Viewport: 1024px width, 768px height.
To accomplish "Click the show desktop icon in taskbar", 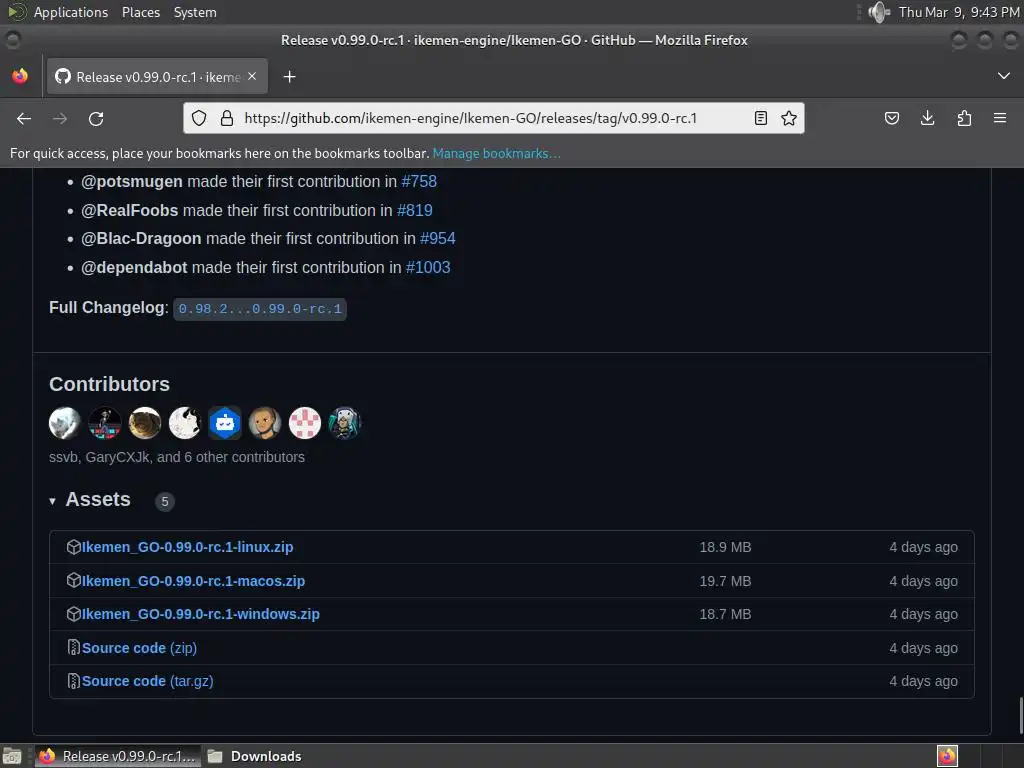I will [x=12, y=756].
